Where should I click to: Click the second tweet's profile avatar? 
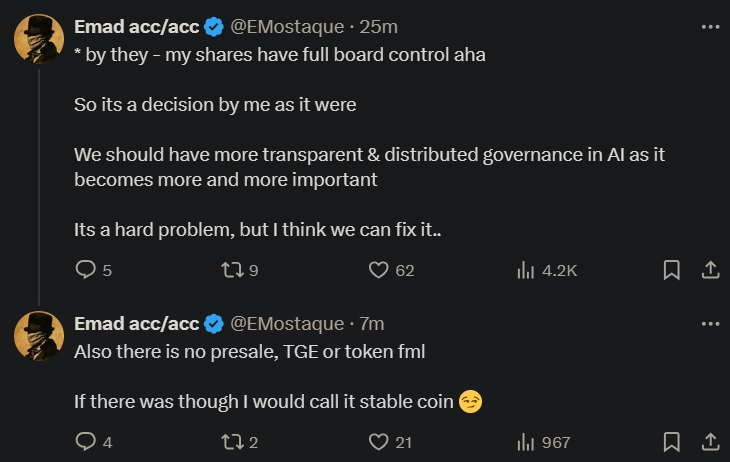tap(39, 336)
